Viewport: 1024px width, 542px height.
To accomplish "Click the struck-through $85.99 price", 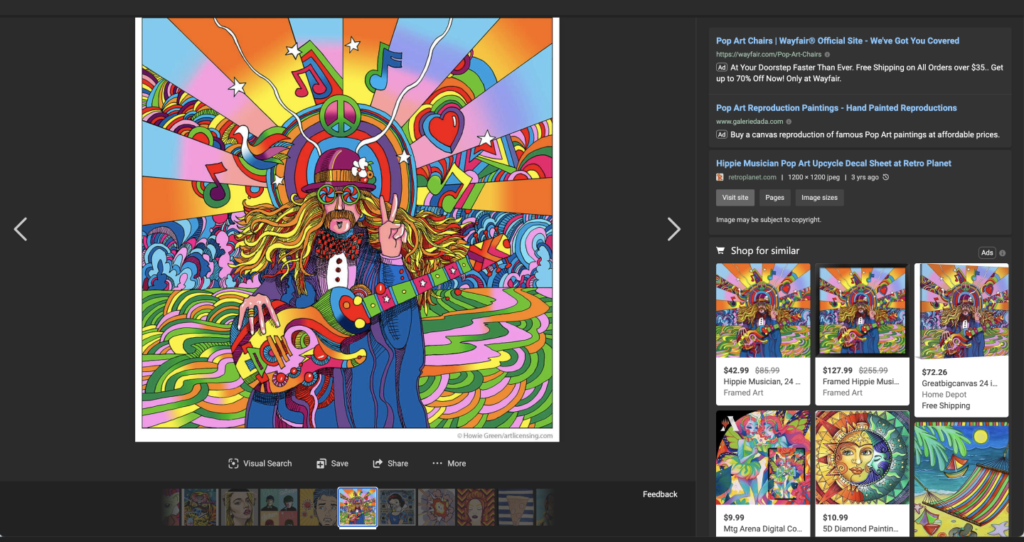I will [x=767, y=370].
